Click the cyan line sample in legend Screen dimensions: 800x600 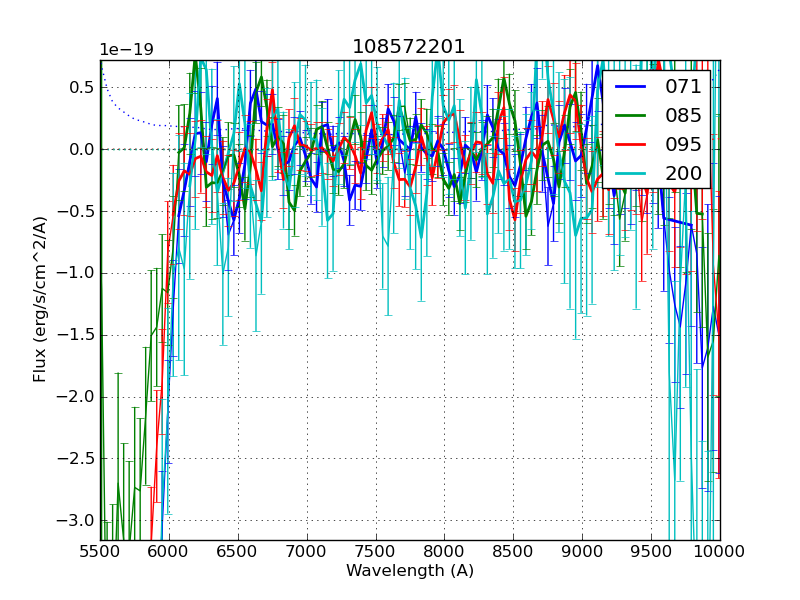632,174
